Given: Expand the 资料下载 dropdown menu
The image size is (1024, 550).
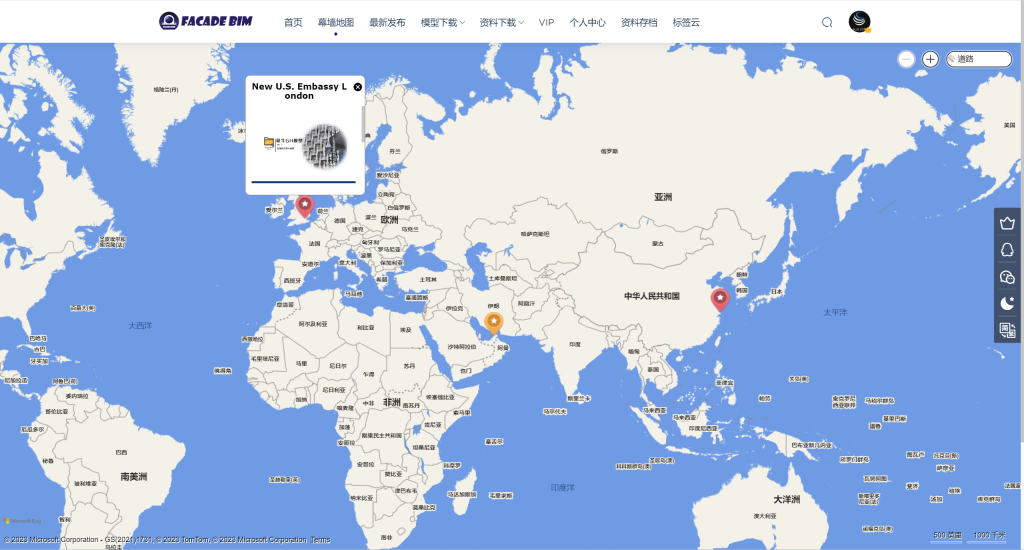Looking at the screenshot, I should tap(502, 22).
